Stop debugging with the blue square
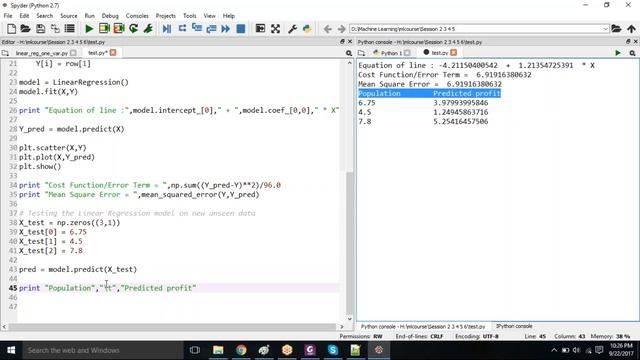 [x=241, y=29]
